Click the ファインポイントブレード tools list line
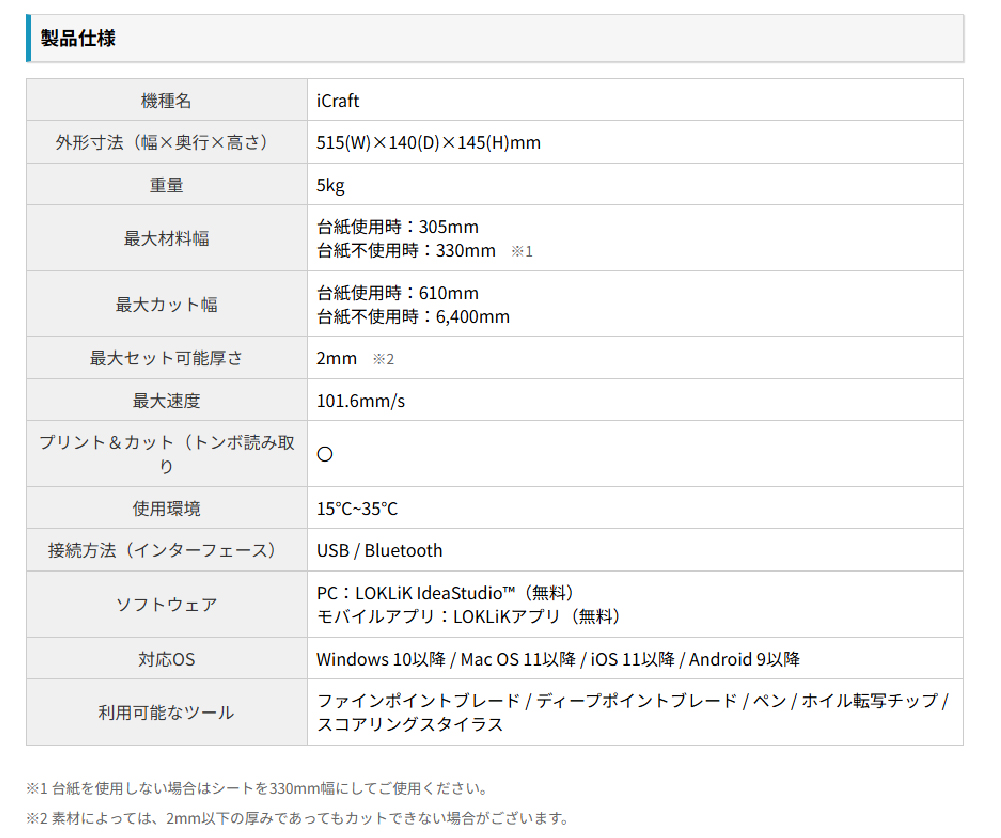 (x=633, y=701)
